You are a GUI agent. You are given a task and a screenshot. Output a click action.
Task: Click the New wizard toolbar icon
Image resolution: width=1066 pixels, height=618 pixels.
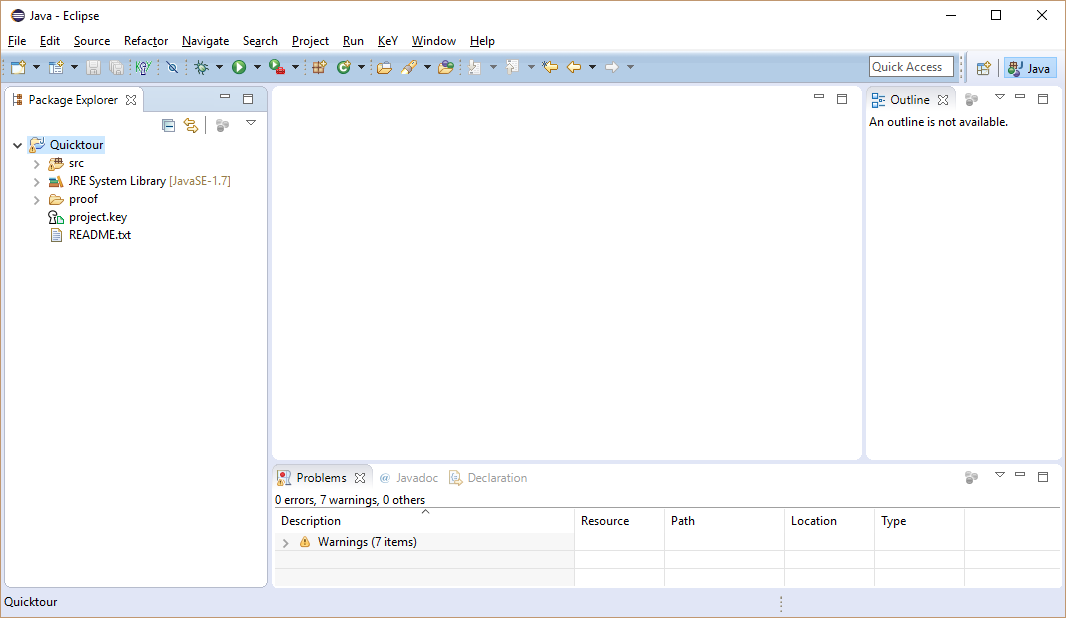pos(18,67)
